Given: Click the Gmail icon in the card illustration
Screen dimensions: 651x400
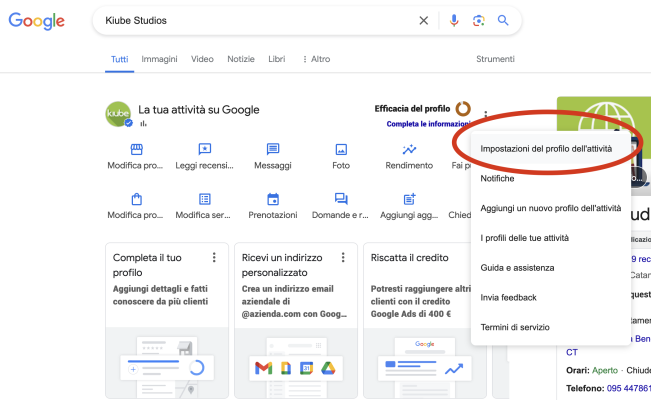Looking at the screenshot, I should tap(264, 368).
